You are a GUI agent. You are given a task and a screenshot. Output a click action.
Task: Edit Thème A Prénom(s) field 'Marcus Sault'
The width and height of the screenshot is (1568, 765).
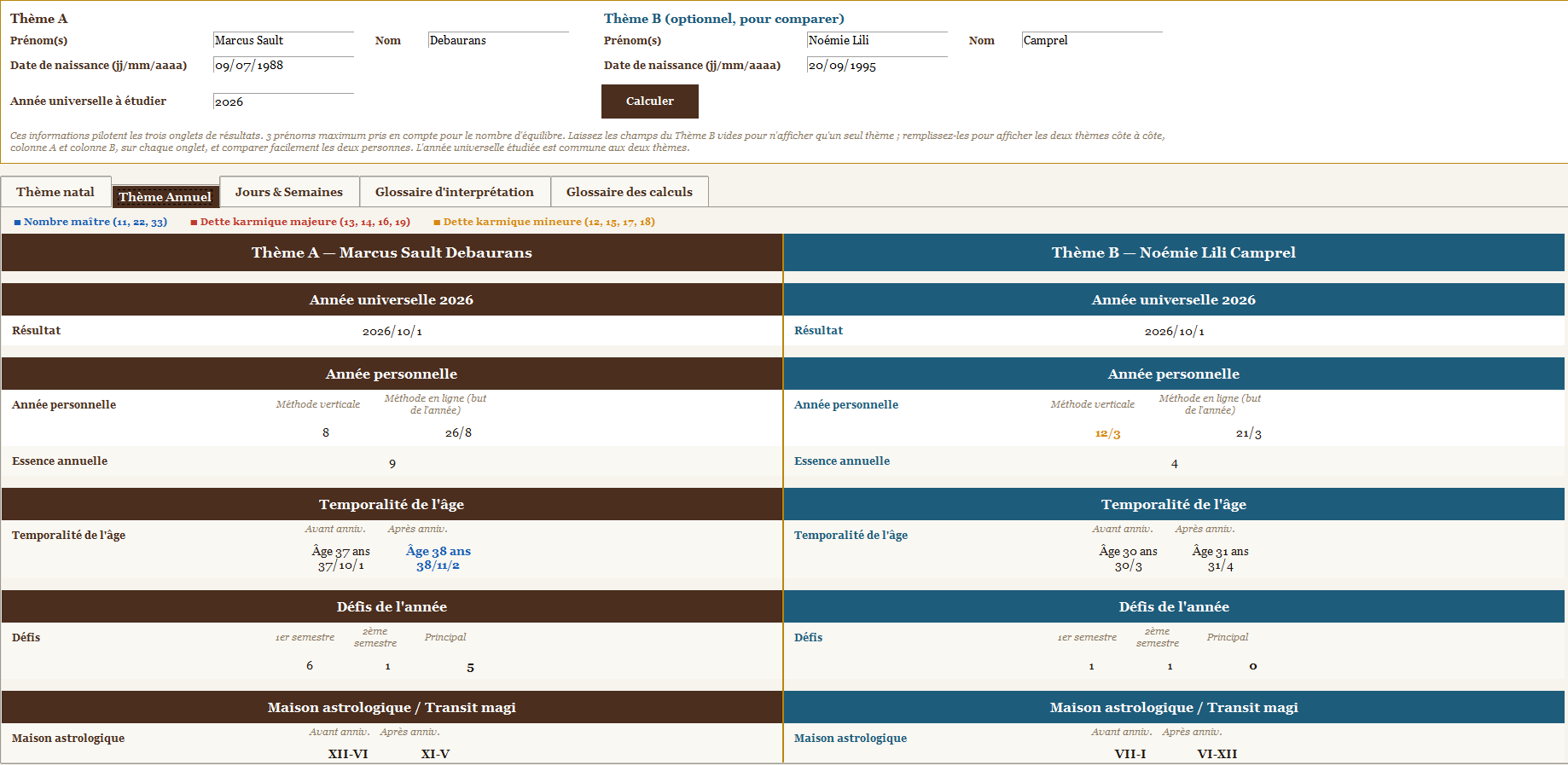click(283, 40)
